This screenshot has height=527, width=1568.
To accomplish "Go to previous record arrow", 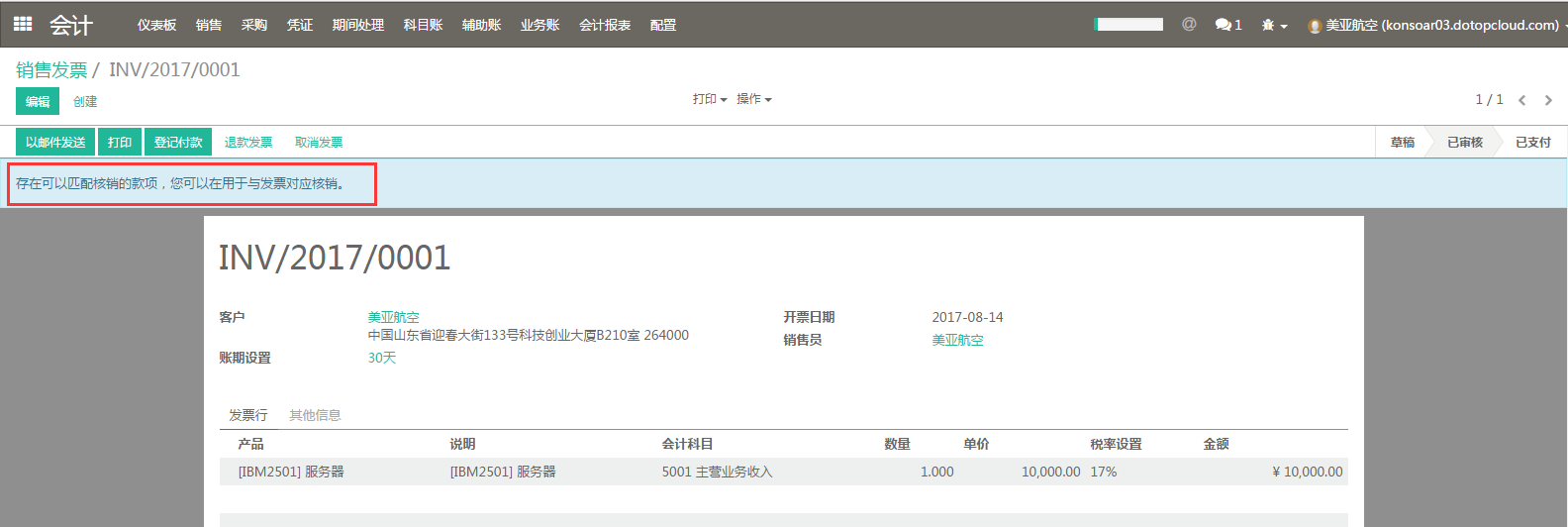I will [x=1522, y=100].
